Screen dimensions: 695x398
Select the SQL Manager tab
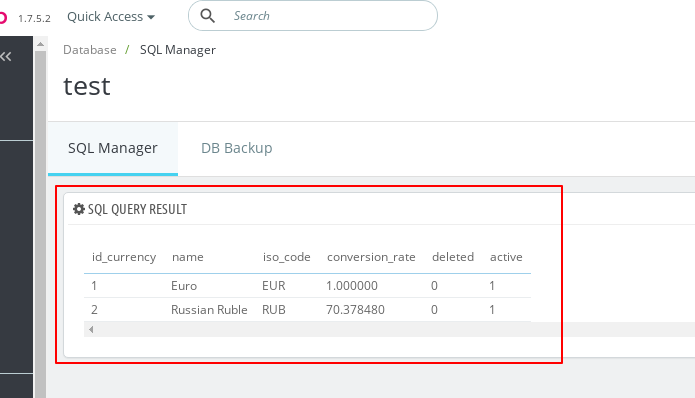point(113,148)
